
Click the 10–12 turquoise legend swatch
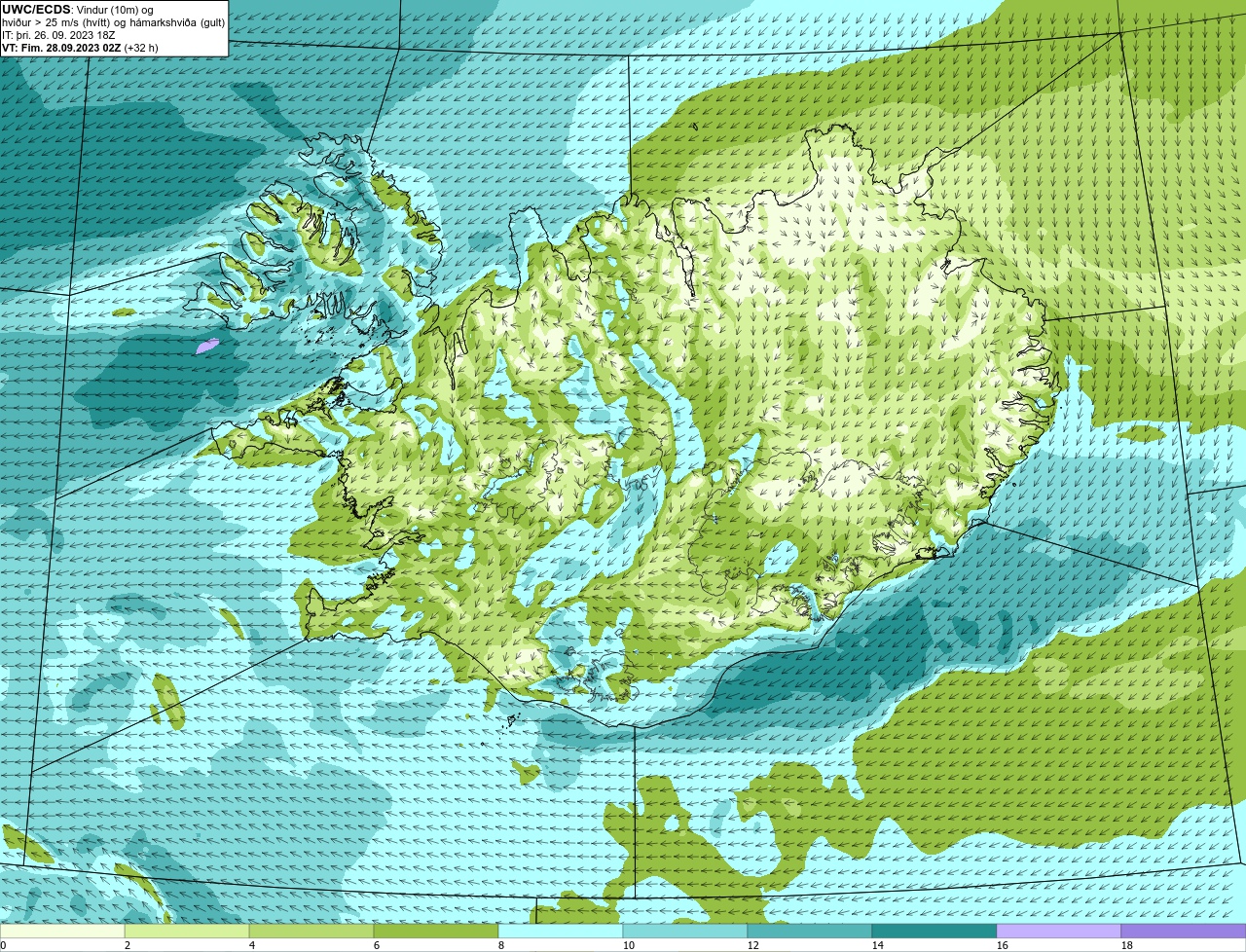pyautogui.click(x=685, y=932)
